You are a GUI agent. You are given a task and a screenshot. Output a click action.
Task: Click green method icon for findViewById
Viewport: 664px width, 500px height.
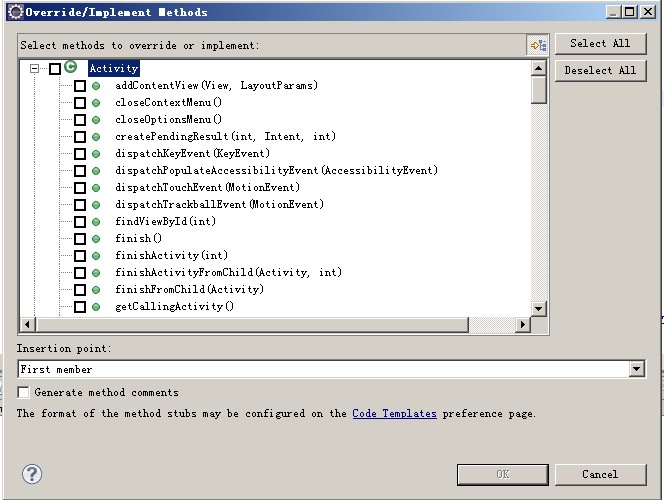(96, 222)
